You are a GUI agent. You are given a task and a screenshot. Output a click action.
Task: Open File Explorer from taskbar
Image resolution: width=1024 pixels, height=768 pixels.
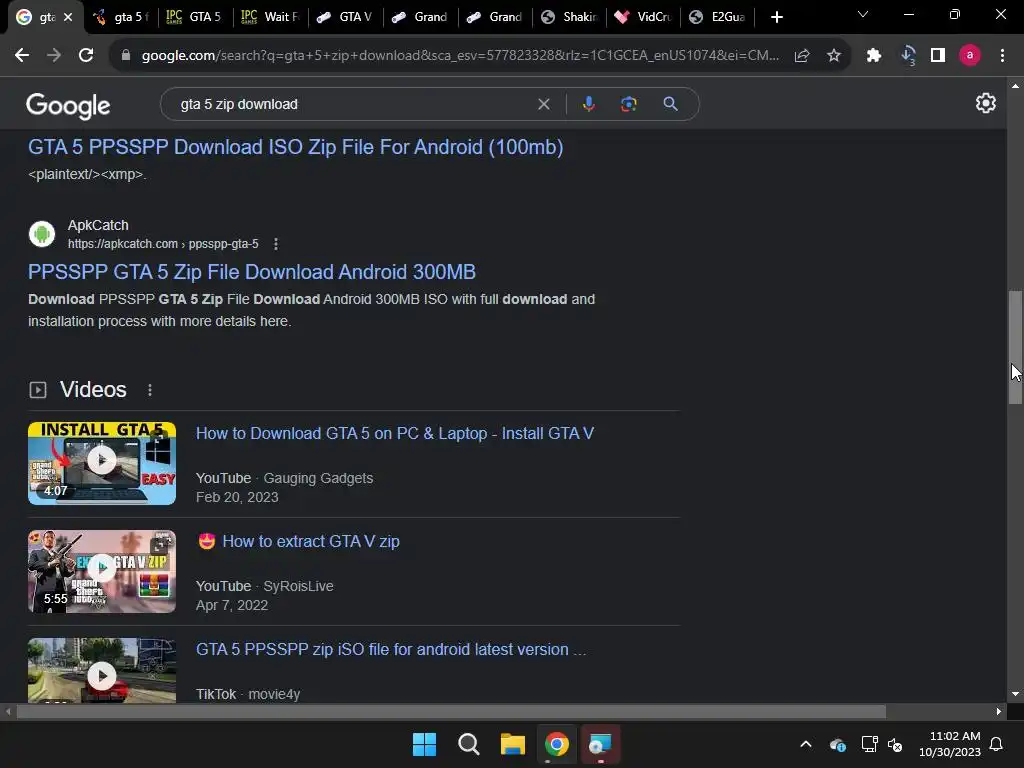pos(513,744)
